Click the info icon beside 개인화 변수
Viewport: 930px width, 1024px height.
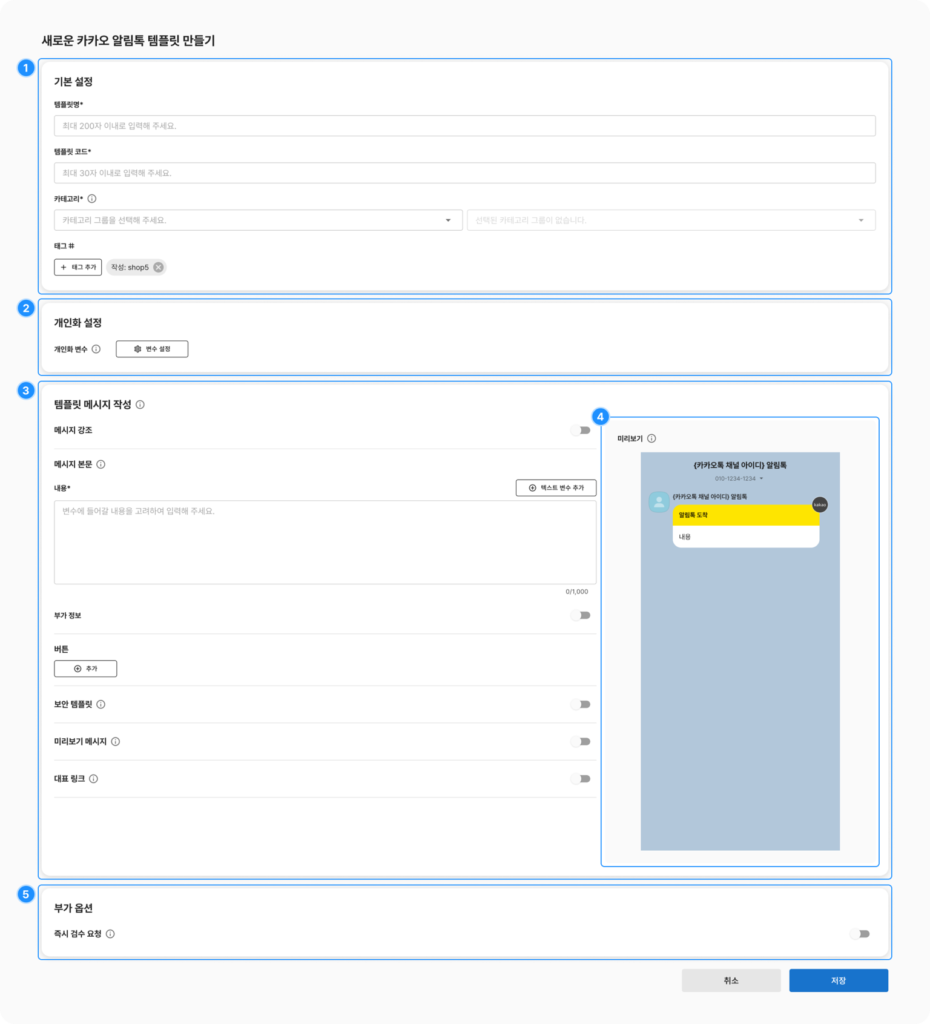[x=96, y=349]
